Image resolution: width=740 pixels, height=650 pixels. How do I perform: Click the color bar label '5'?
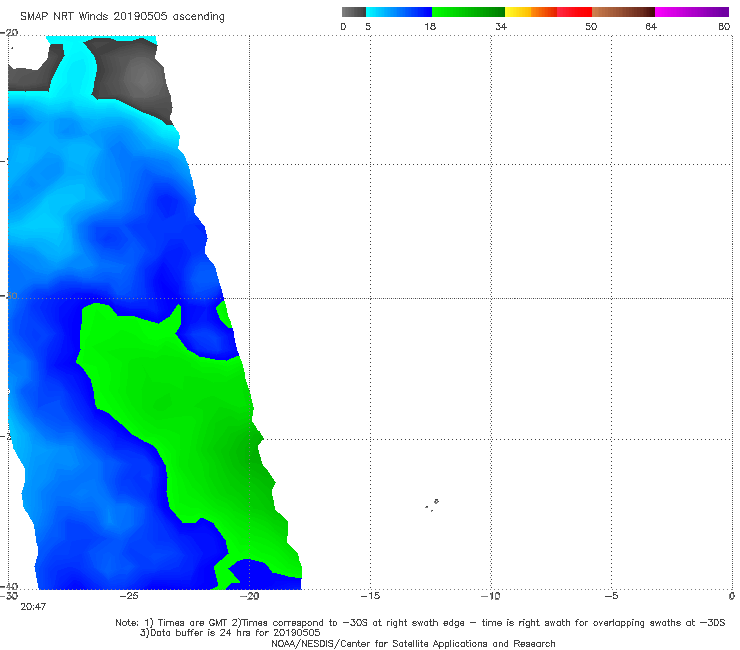click(368, 27)
